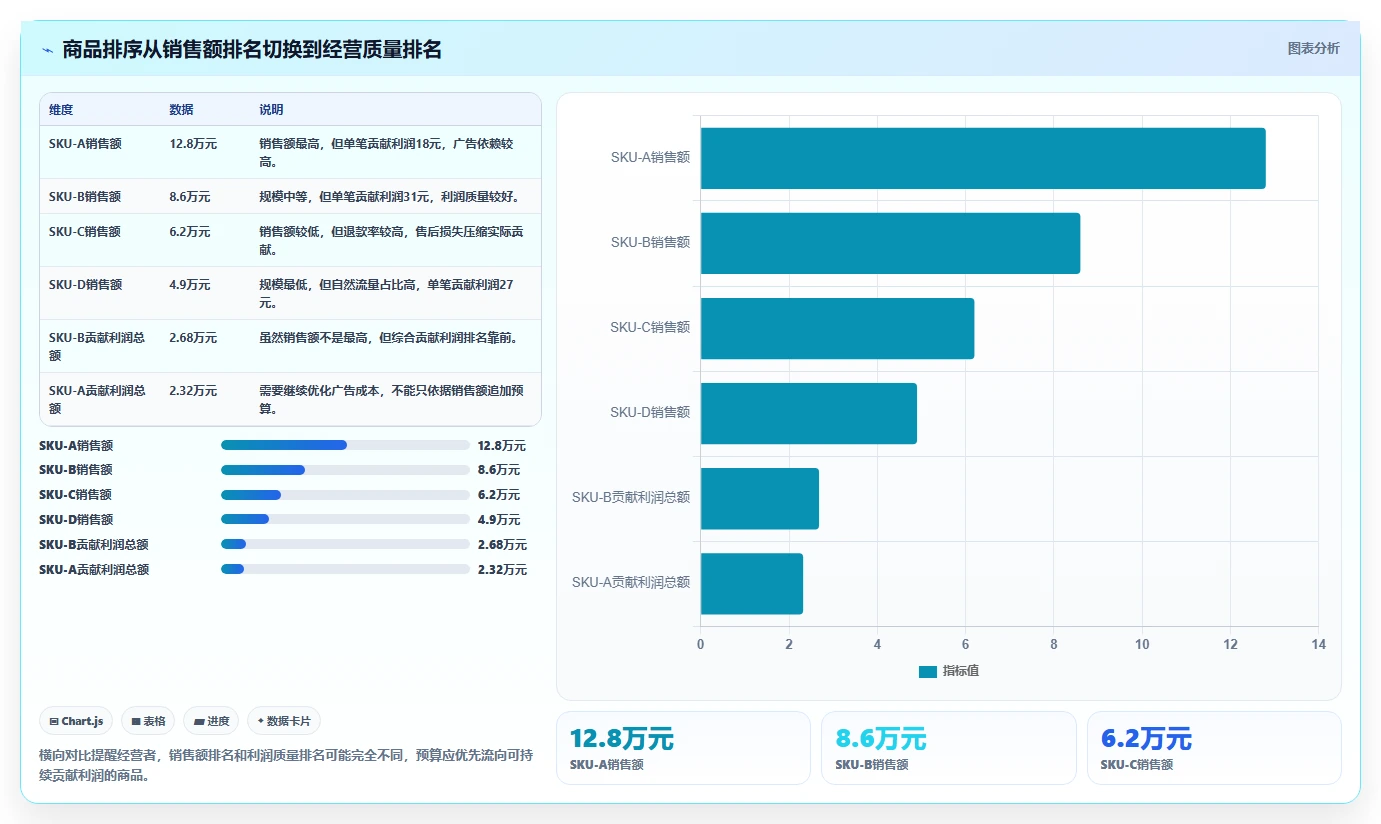Click the 2.68万元 table cell

[194, 337]
